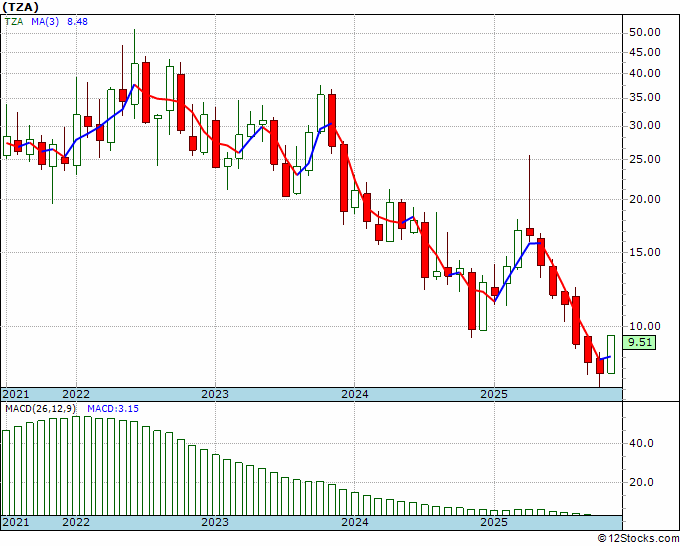Click the 20.0 MACD axis label
The width and height of the screenshot is (680, 546).
(x=641, y=482)
